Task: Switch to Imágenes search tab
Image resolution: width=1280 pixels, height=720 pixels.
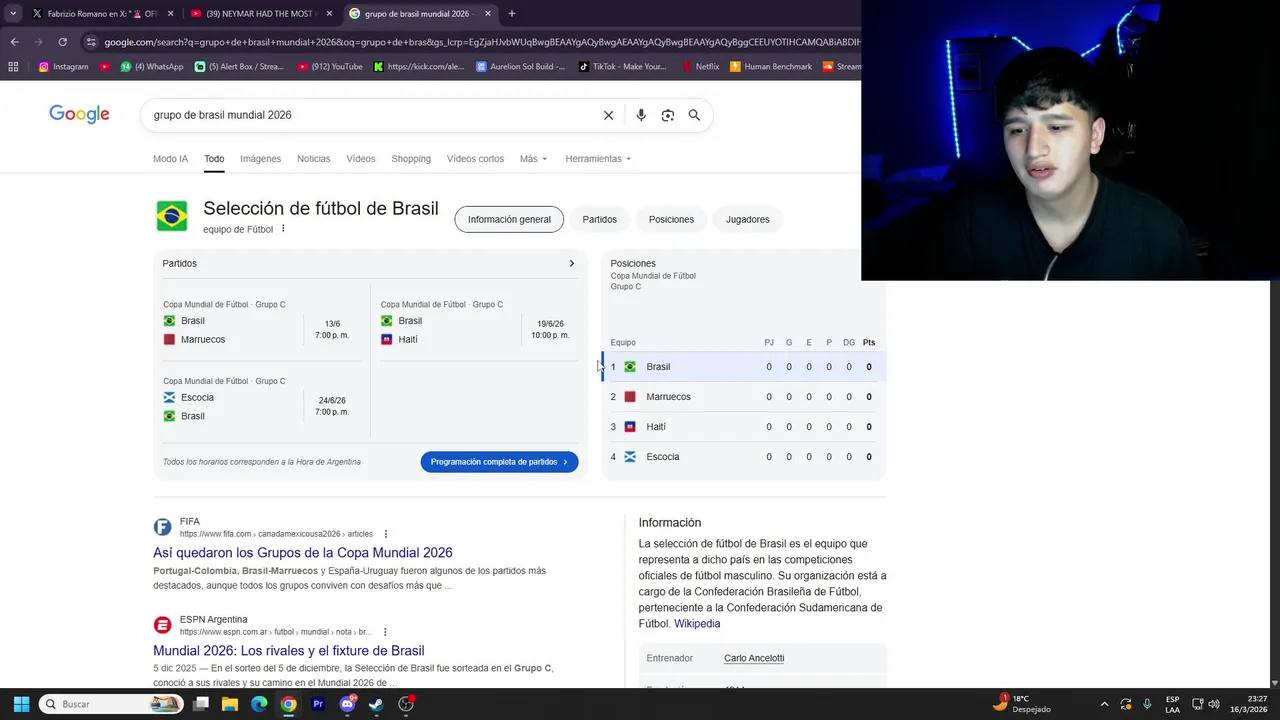Action: tap(260, 159)
